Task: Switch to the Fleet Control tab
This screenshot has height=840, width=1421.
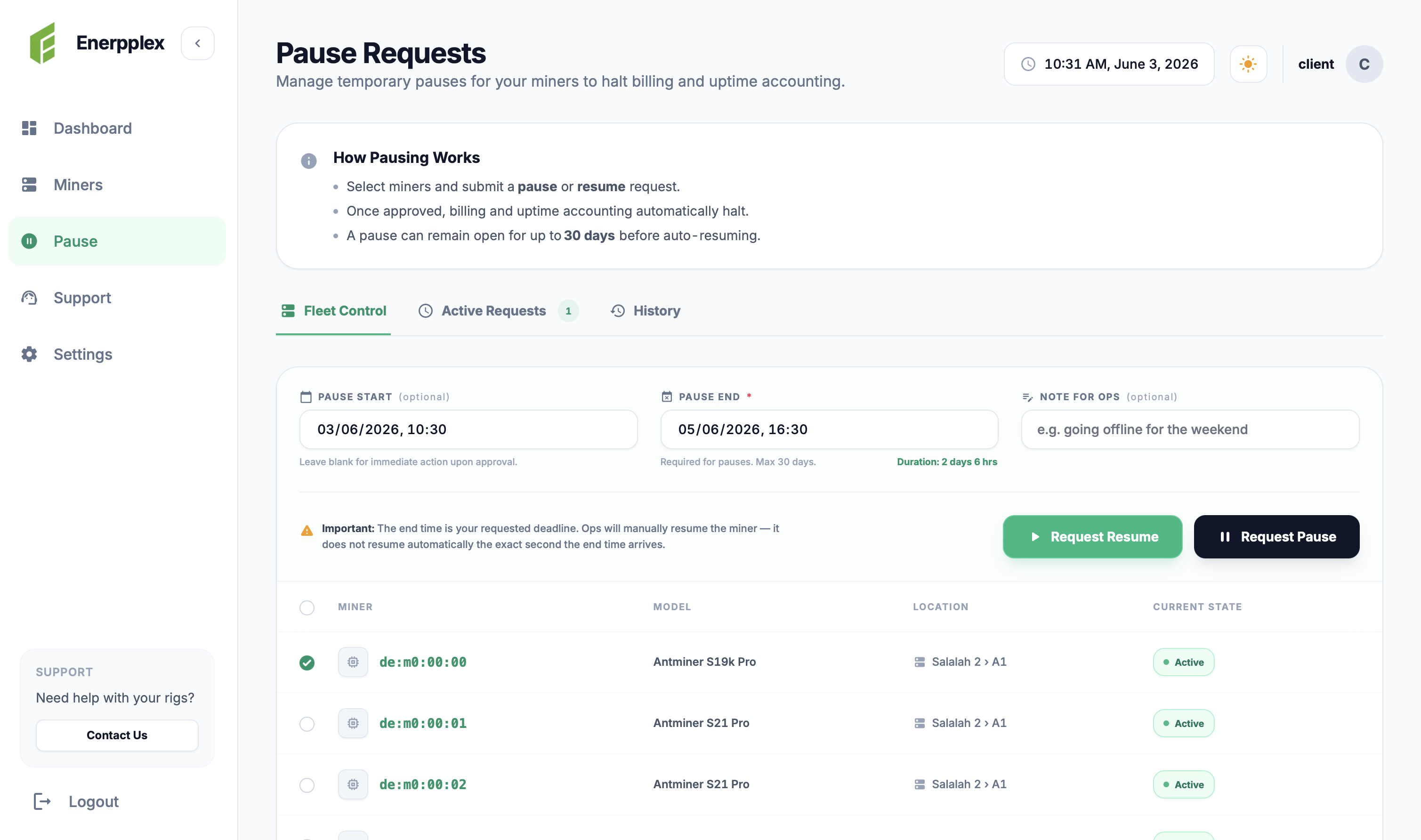Action: pos(333,311)
